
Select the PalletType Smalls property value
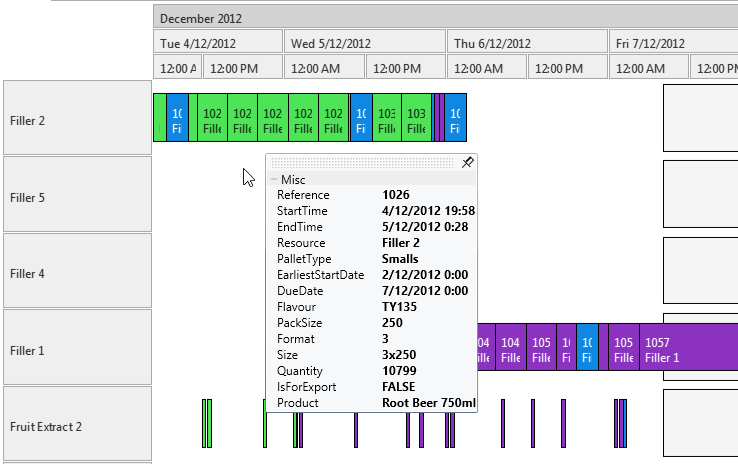pyautogui.click(x=400, y=259)
